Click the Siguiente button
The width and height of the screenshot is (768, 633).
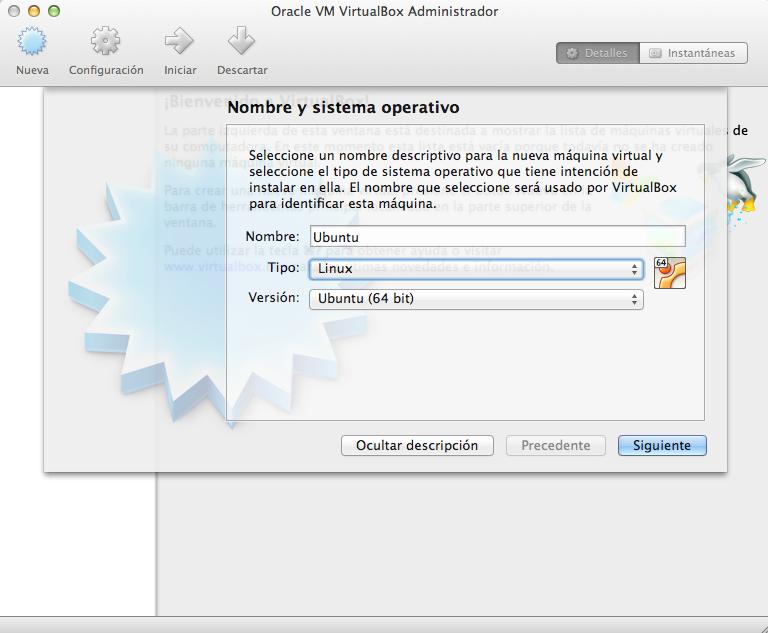(661, 445)
